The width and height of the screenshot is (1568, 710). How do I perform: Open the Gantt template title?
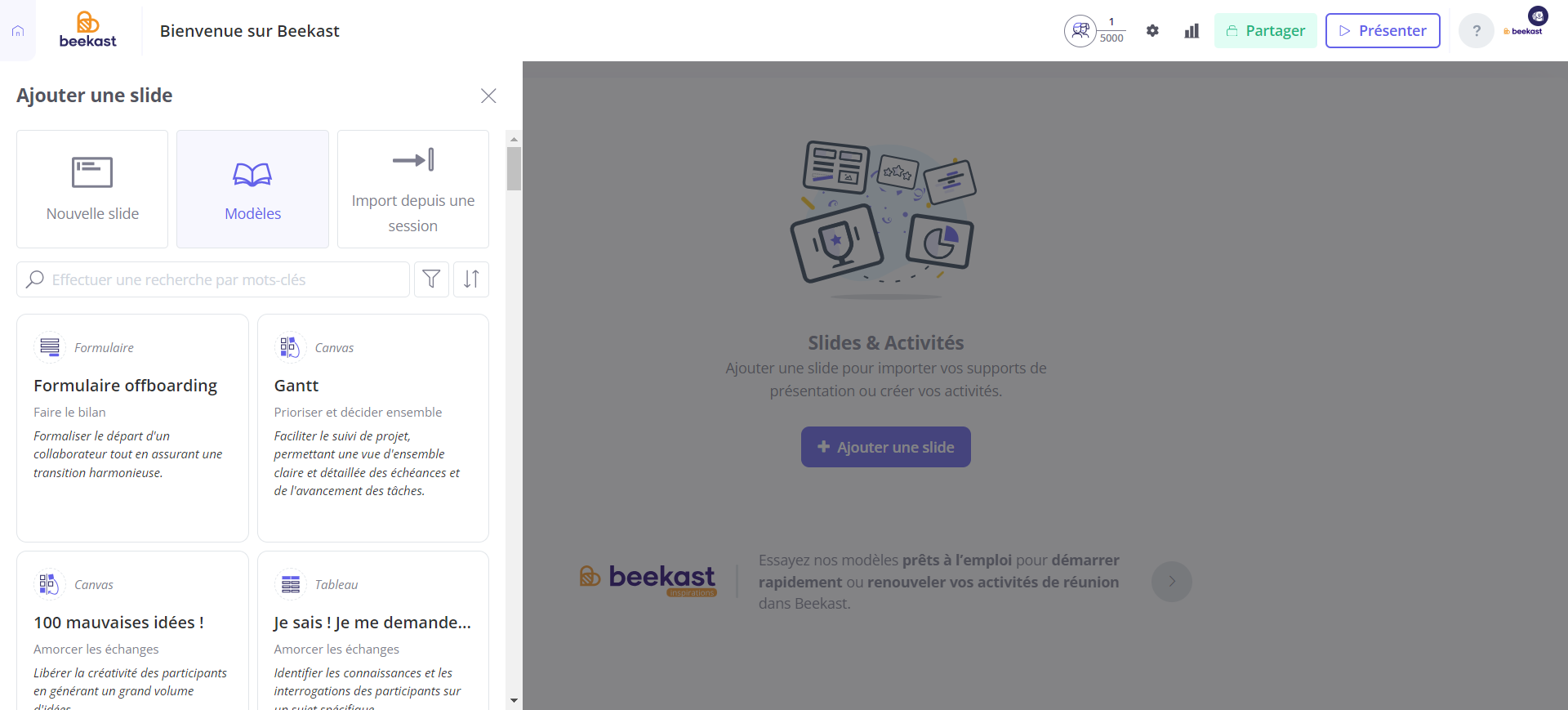pyautogui.click(x=296, y=386)
